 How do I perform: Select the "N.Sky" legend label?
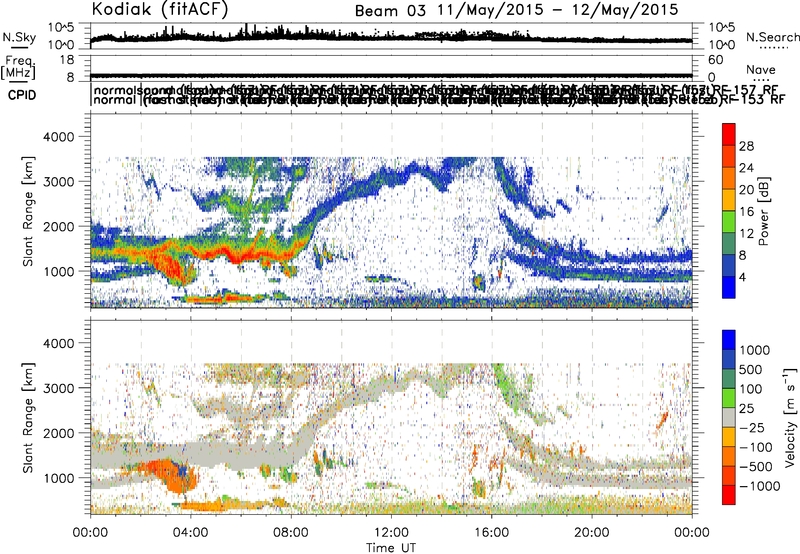click(x=19, y=37)
